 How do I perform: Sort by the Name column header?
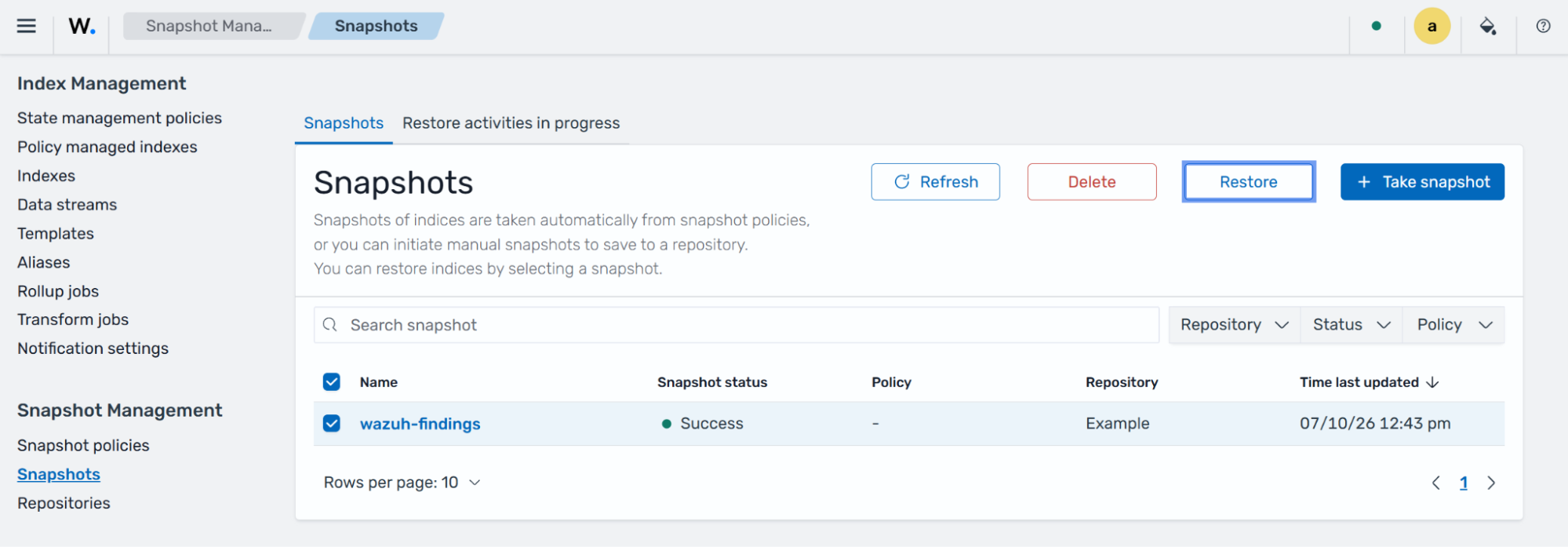tap(379, 382)
